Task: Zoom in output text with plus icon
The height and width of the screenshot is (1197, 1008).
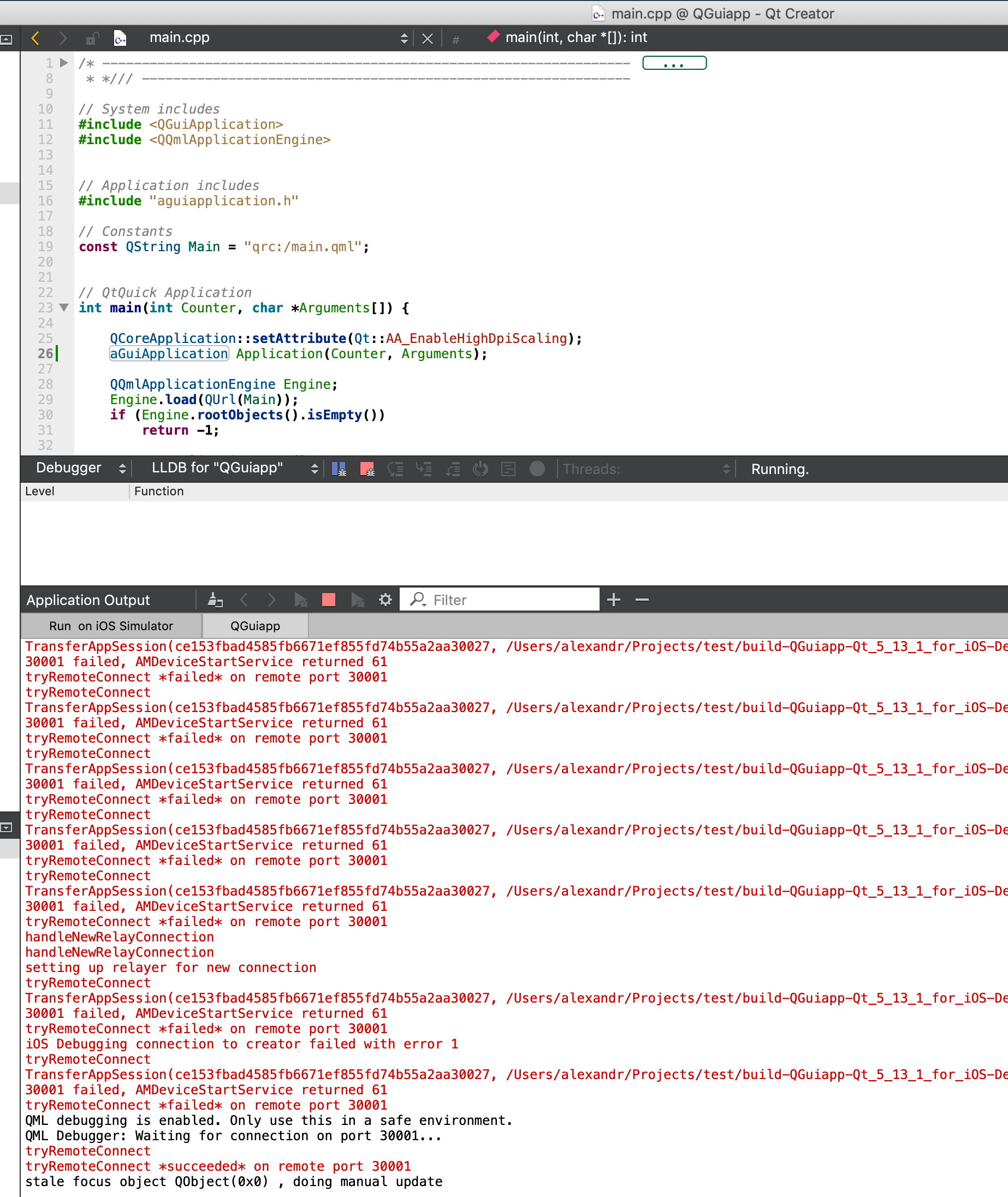Action: click(x=614, y=600)
